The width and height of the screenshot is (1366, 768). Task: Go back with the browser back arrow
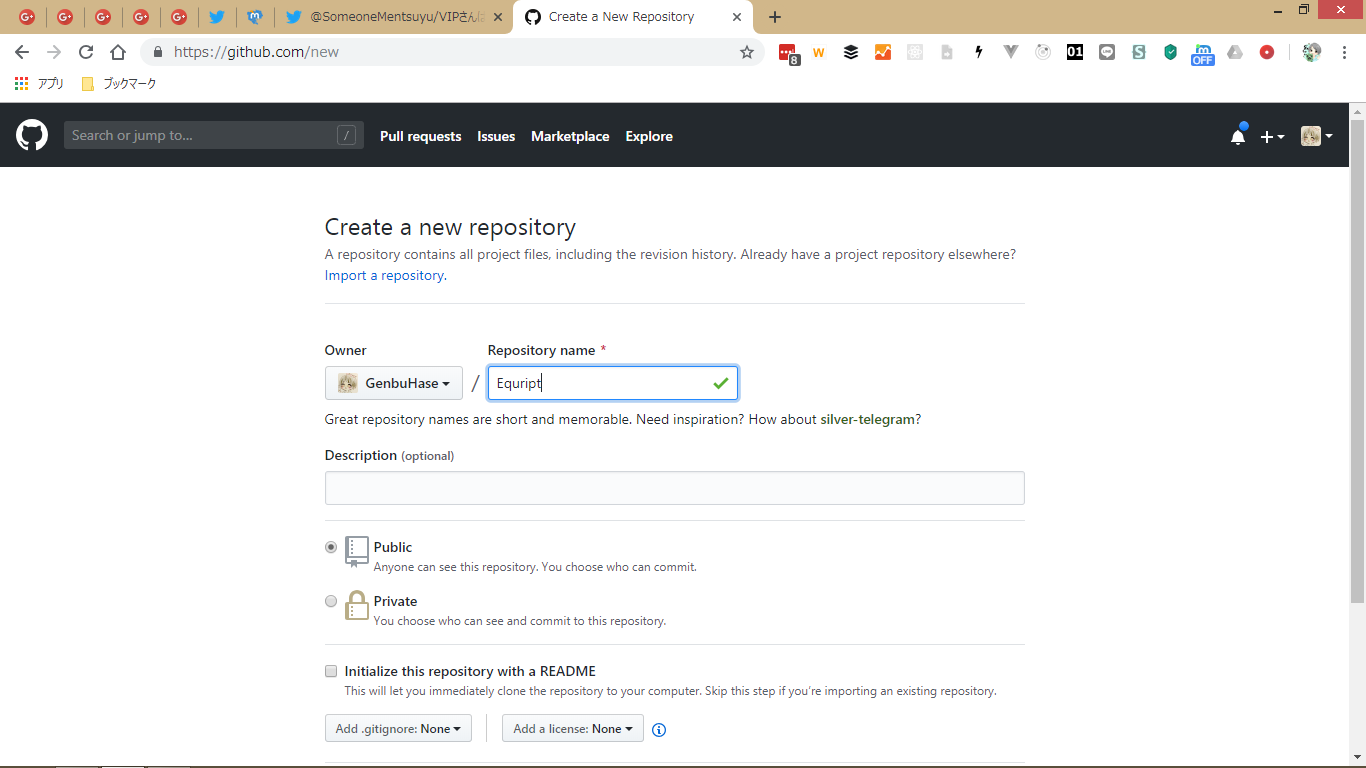(x=22, y=52)
